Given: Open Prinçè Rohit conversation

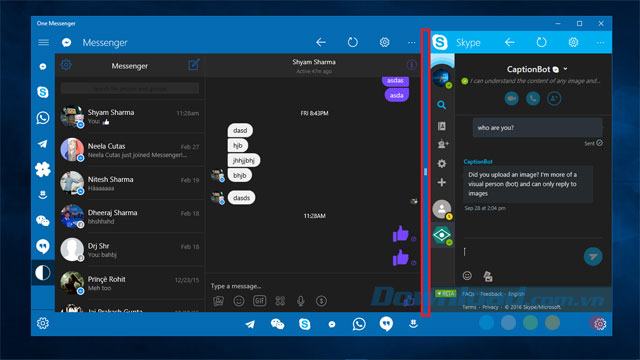Looking at the screenshot, I should [x=130, y=283].
